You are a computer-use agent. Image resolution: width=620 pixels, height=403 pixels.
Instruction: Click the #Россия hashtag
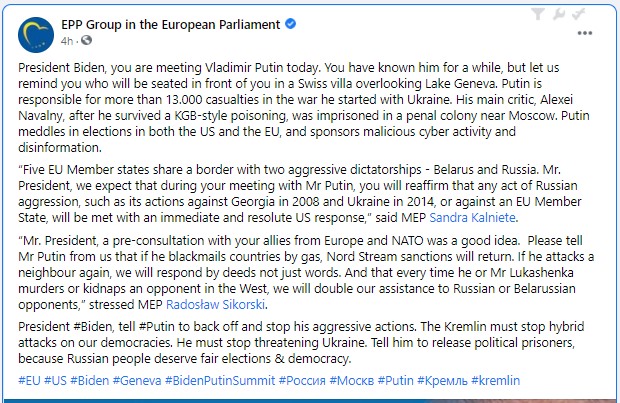coord(302,380)
